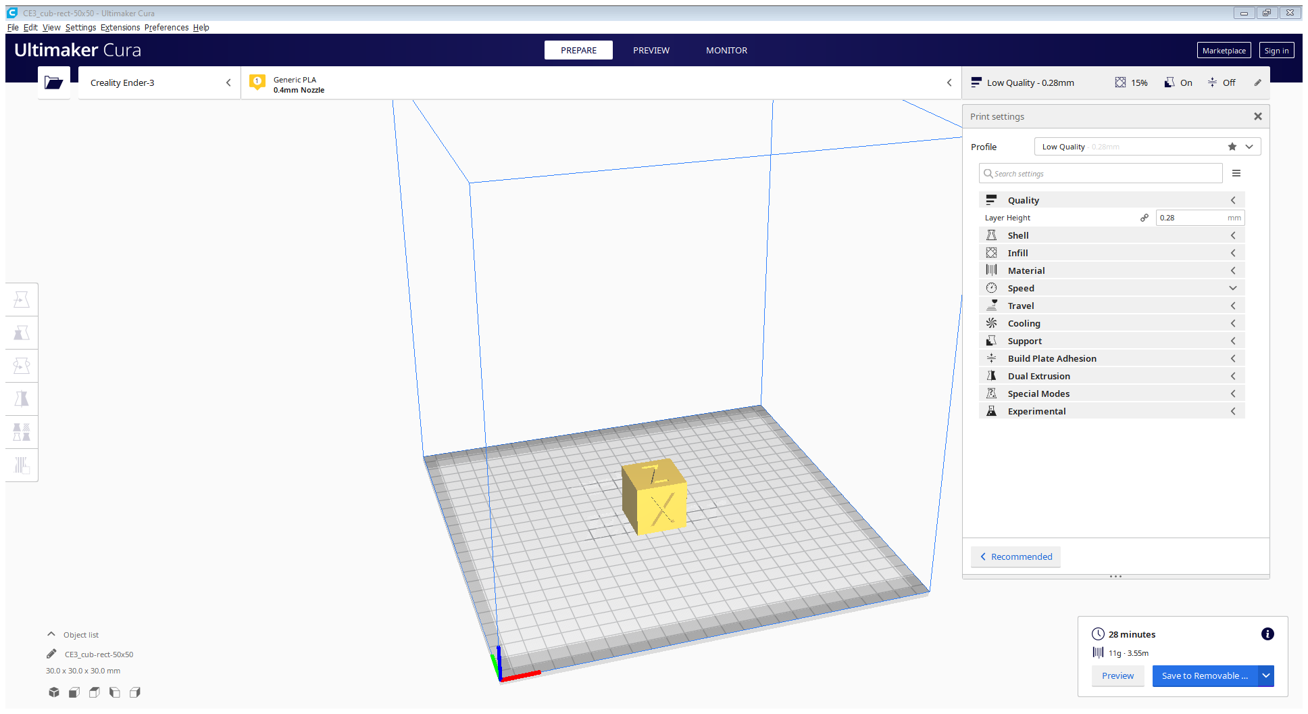Image resolution: width=1308 pixels, height=714 pixels.
Task: Switch to Recommended print settings
Action: pos(1015,557)
